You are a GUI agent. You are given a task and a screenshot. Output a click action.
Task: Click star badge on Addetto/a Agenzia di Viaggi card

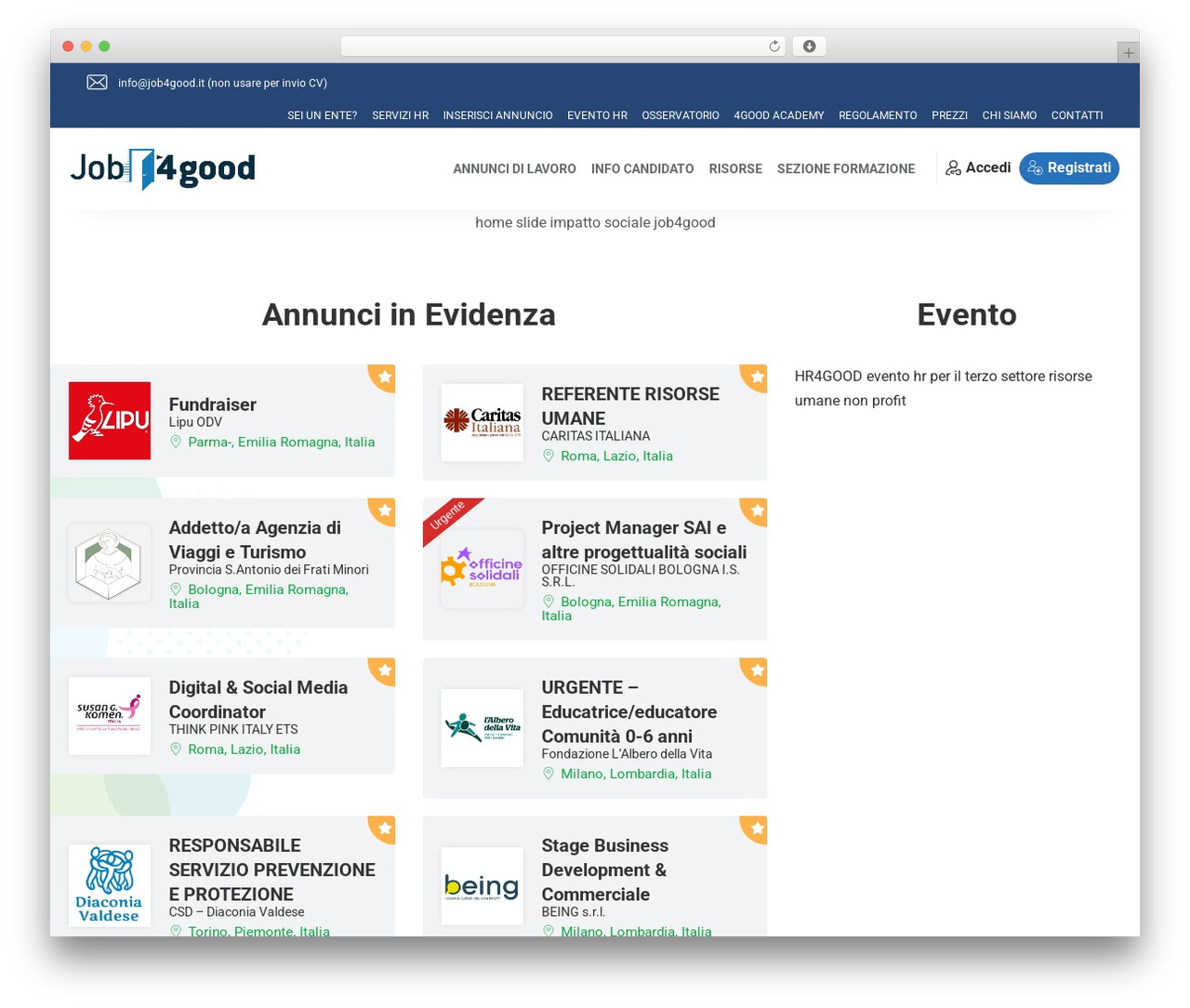(384, 511)
